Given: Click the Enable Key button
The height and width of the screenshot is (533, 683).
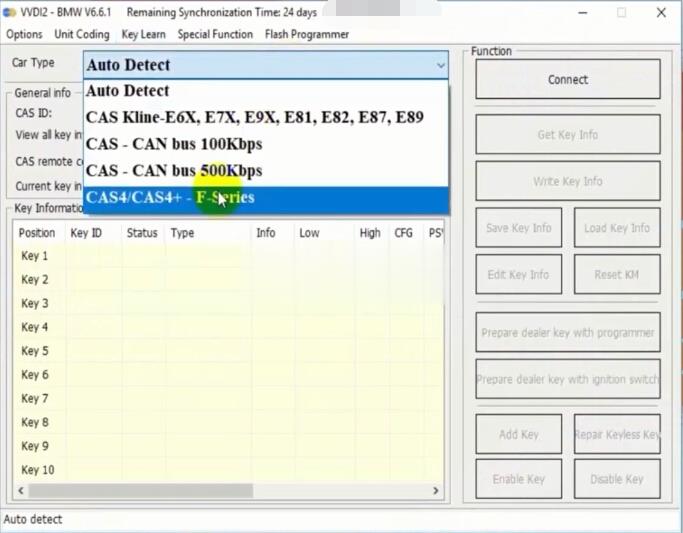Looking at the screenshot, I should (518, 479).
